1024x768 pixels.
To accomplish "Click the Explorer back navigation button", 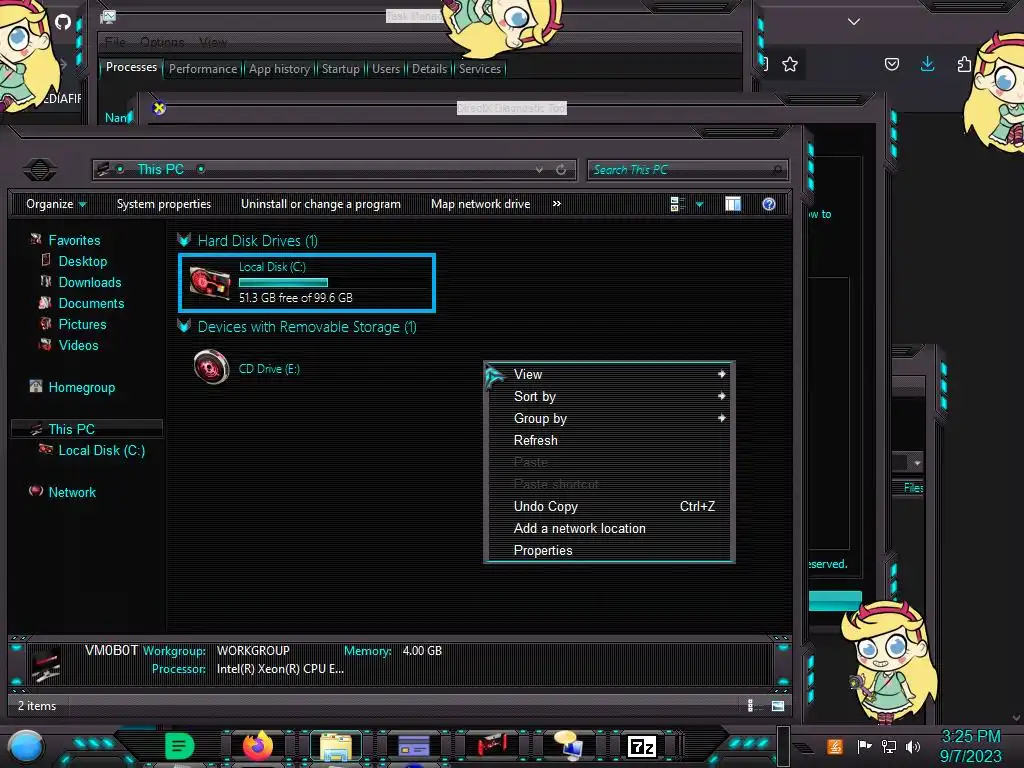I will click(x=40, y=170).
